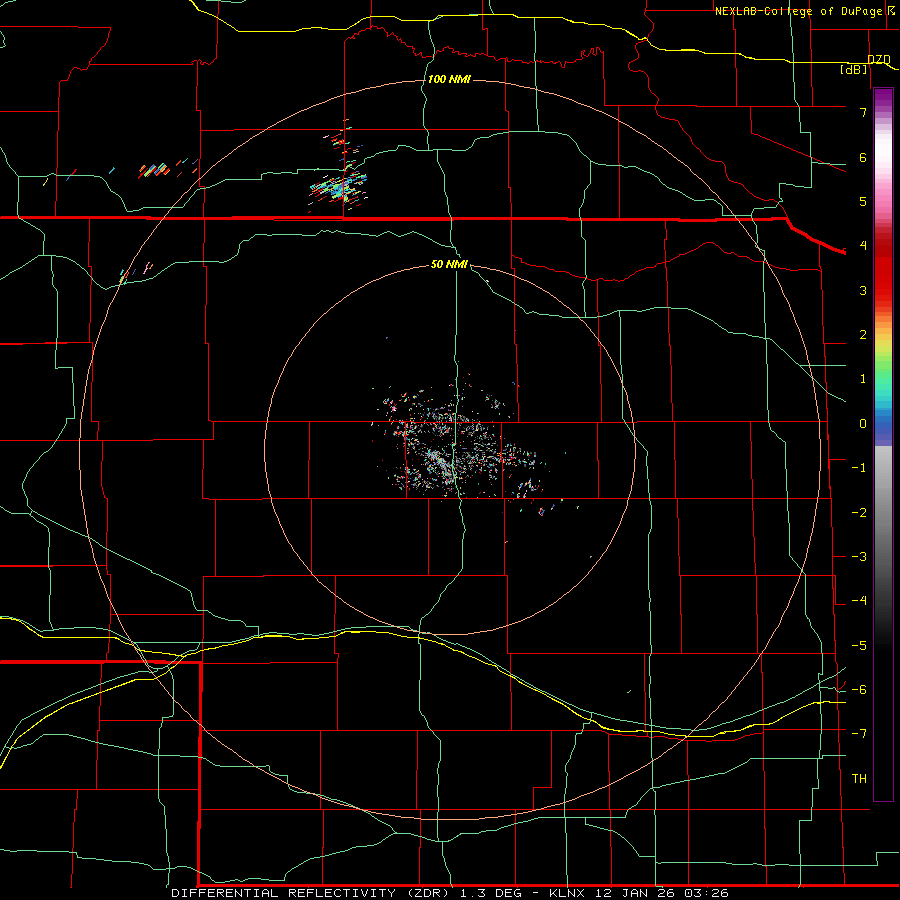This screenshot has width=900, height=900.
Task: Click the -2 value on color scale
Action: click(859, 513)
